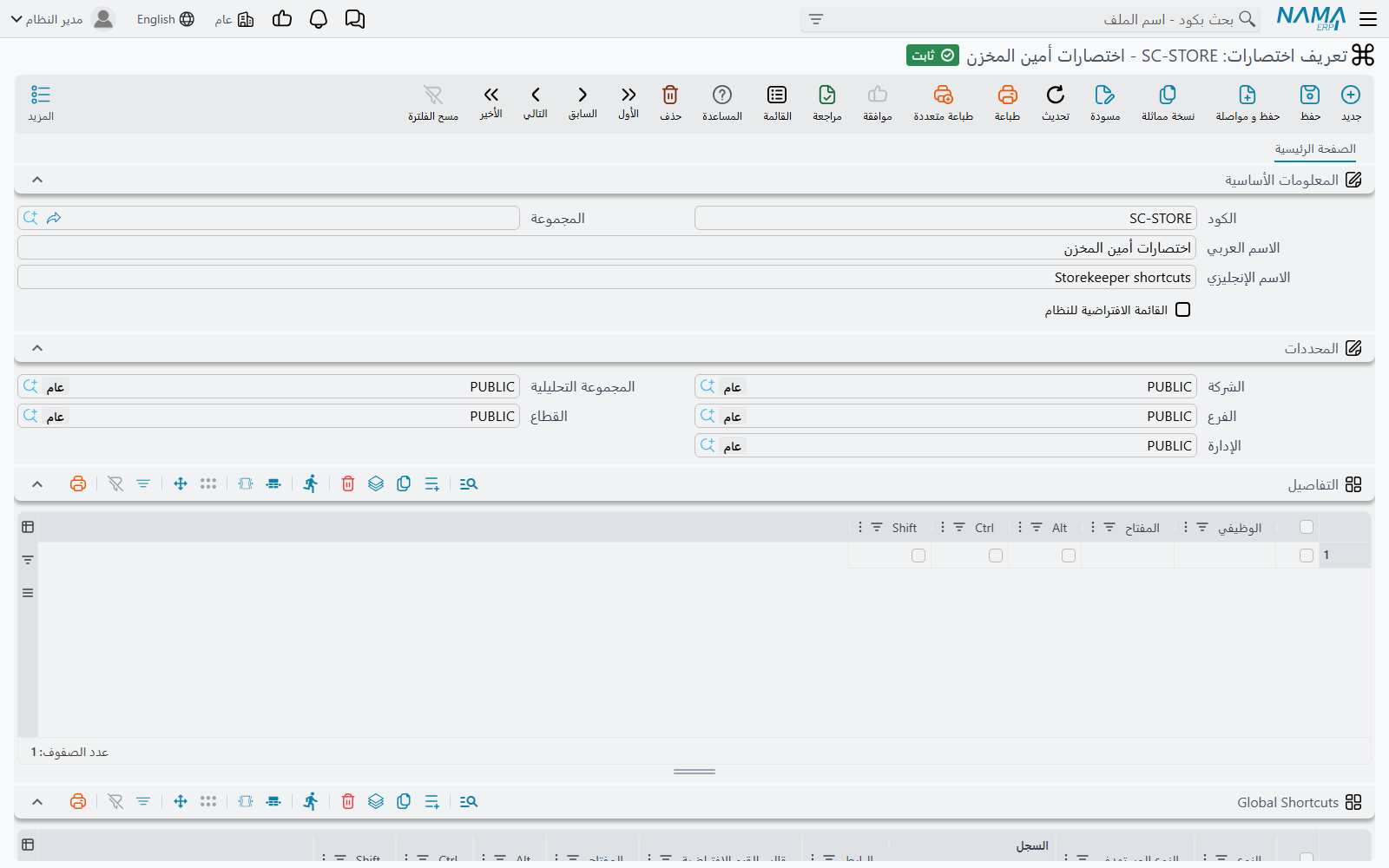
Task: Click the notifications bell icon in header
Action: (319, 19)
